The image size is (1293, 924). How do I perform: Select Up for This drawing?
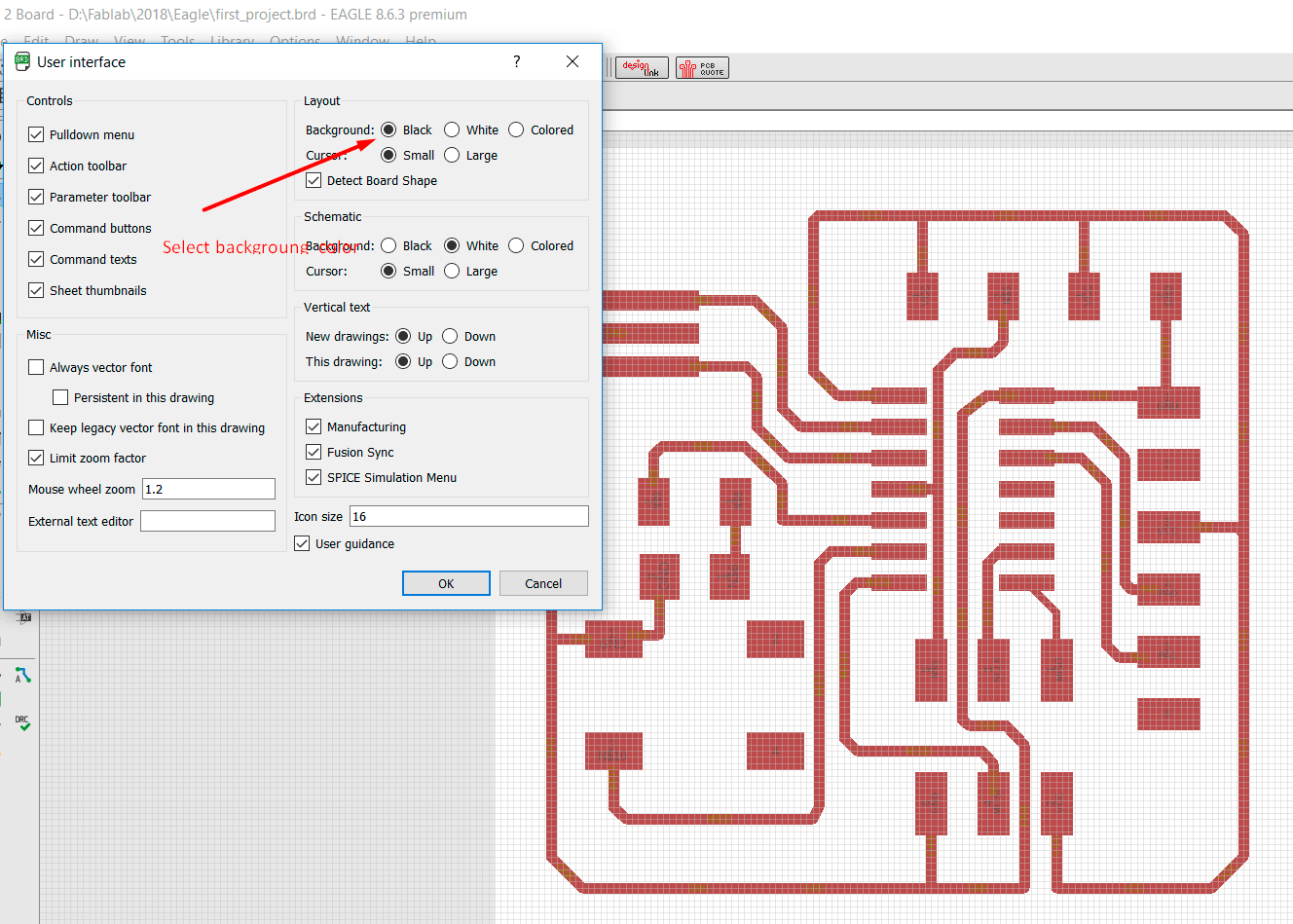[403, 361]
